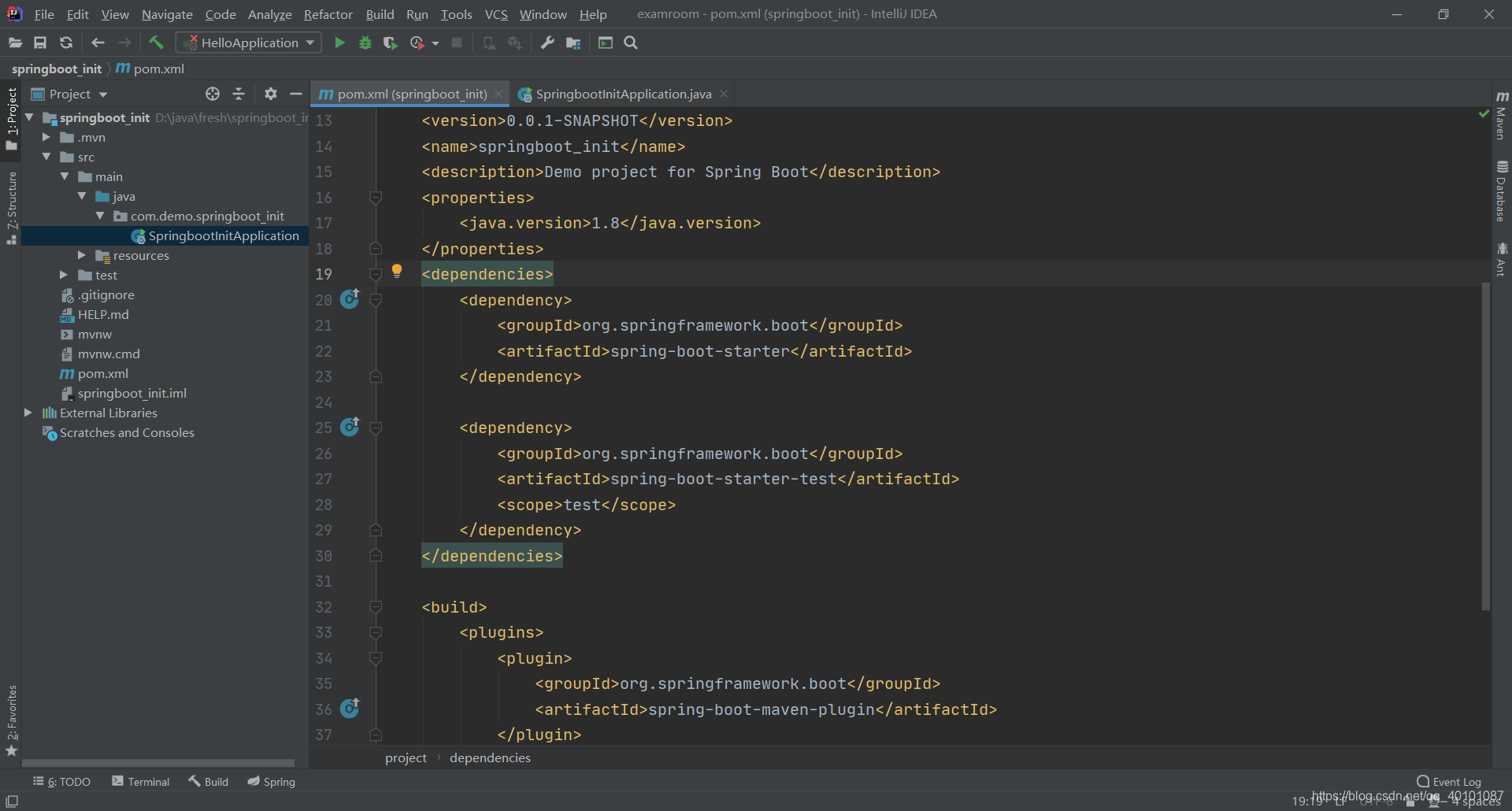Open Profiler run dropdown arrow
This screenshot has width=1512, height=811.
pos(435,43)
